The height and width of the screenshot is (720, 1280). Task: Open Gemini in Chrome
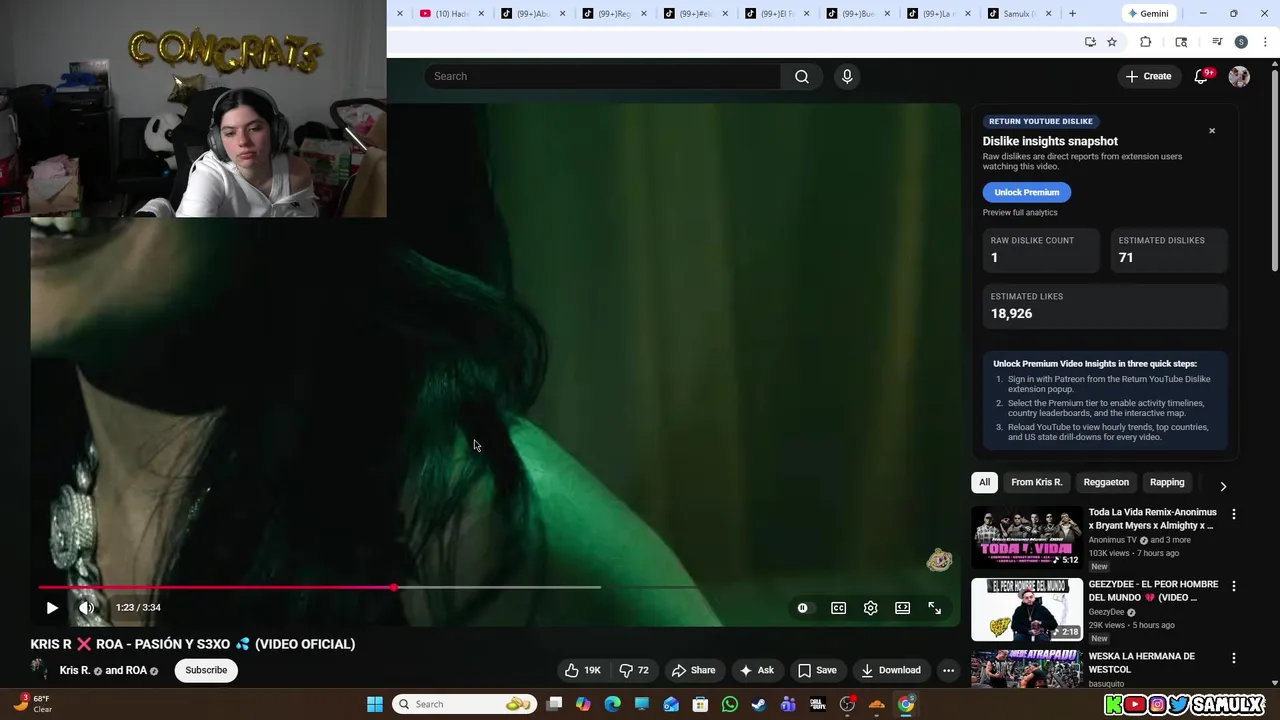pyautogui.click(x=1147, y=14)
